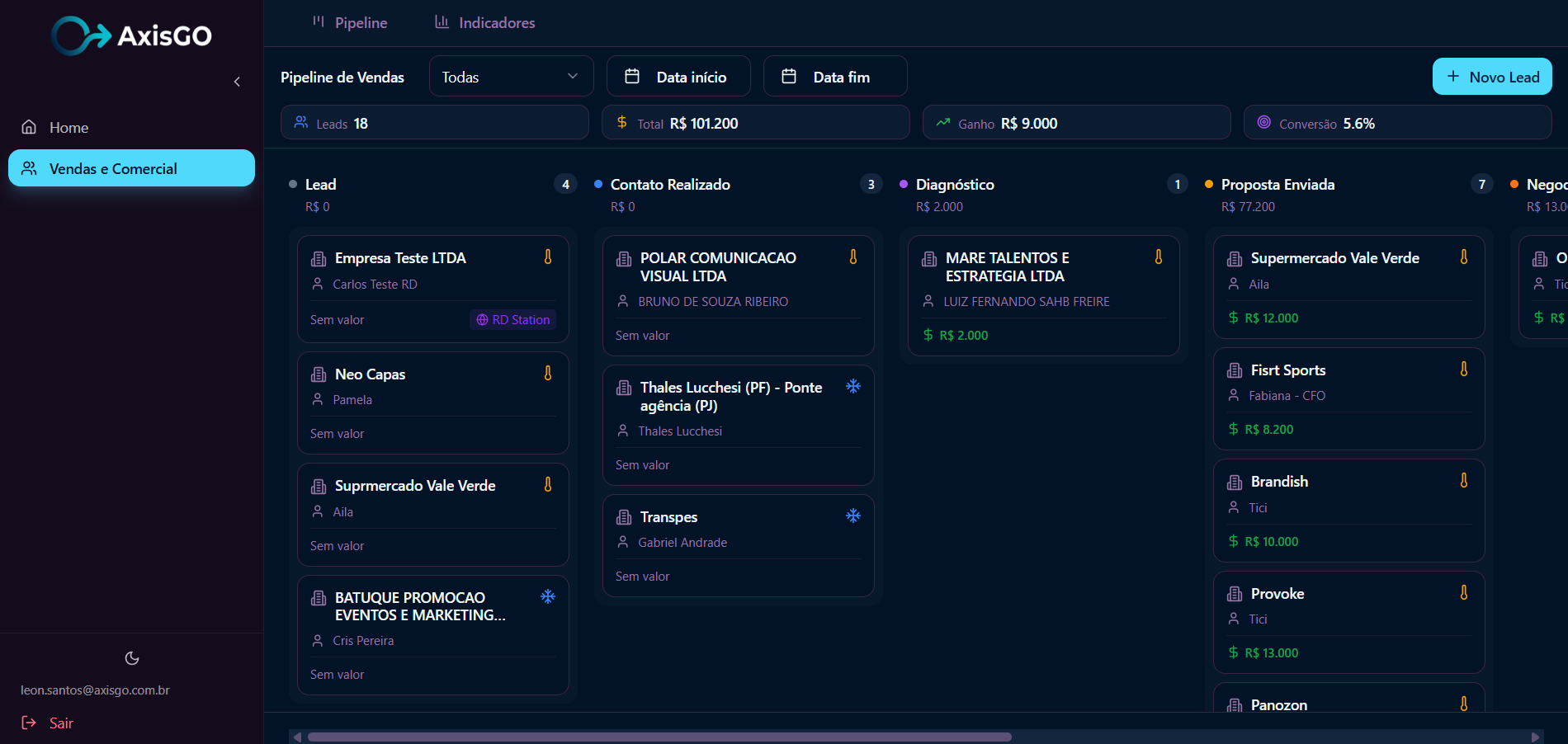The height and width of the screenshot is (744, 1568).
Task: Click thermometer icon on Fisrt Sports card
Action: 1464,370
